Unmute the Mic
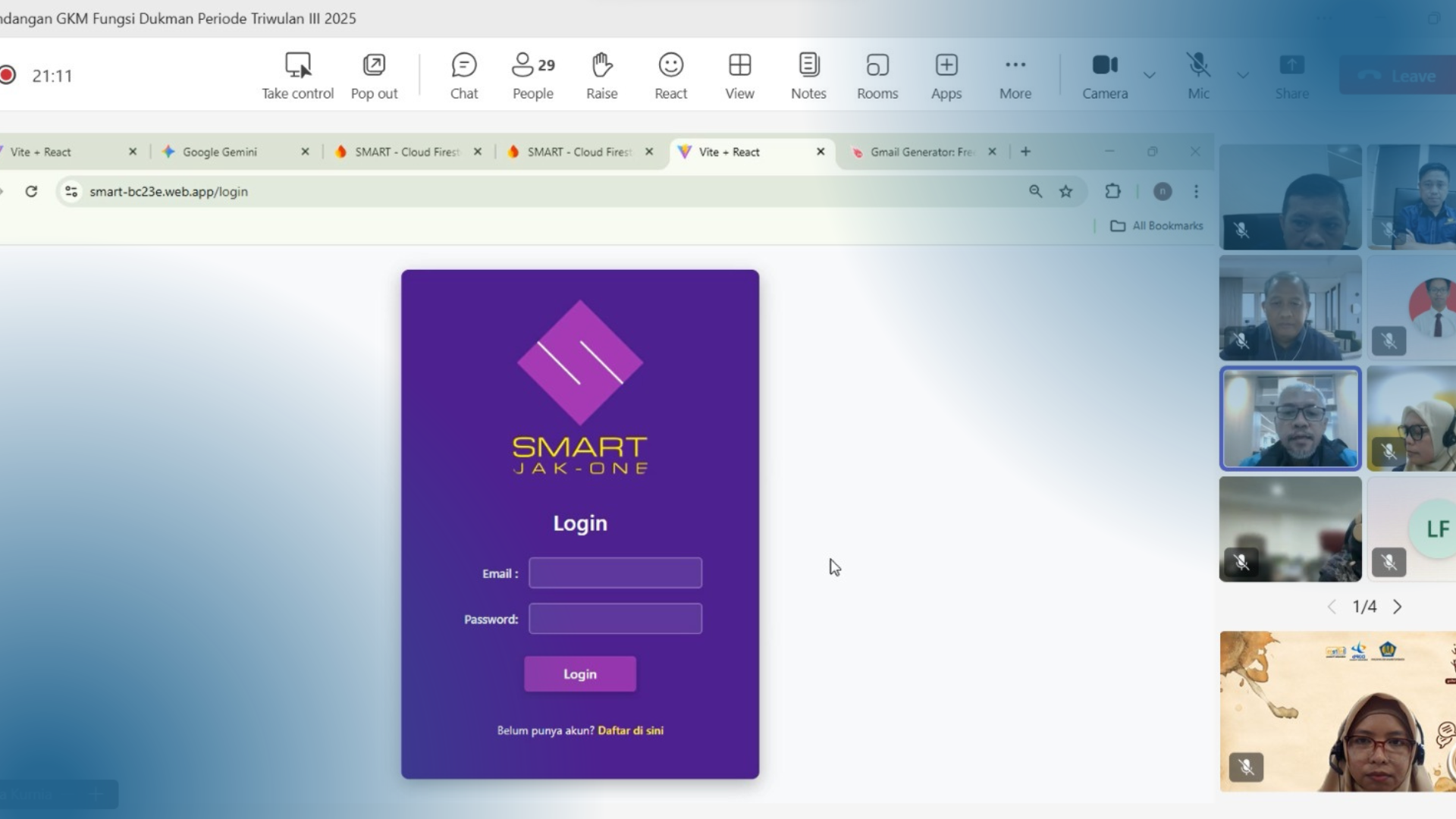The height and width of the screenshot is (819, 1456). point(1198,75)
